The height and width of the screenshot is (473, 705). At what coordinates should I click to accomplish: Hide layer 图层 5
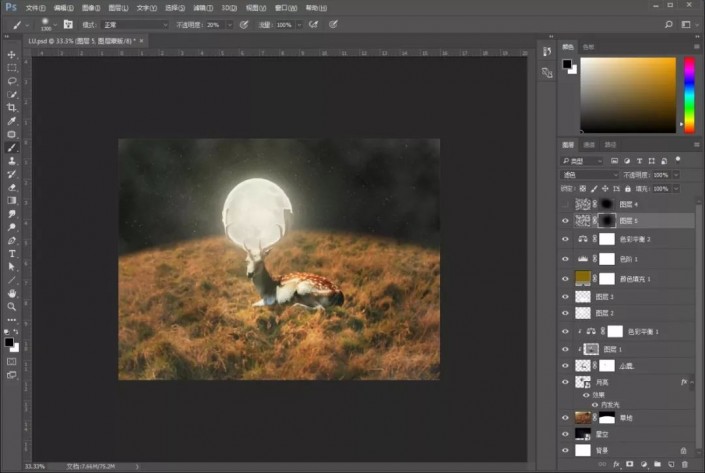coord(565,221)
